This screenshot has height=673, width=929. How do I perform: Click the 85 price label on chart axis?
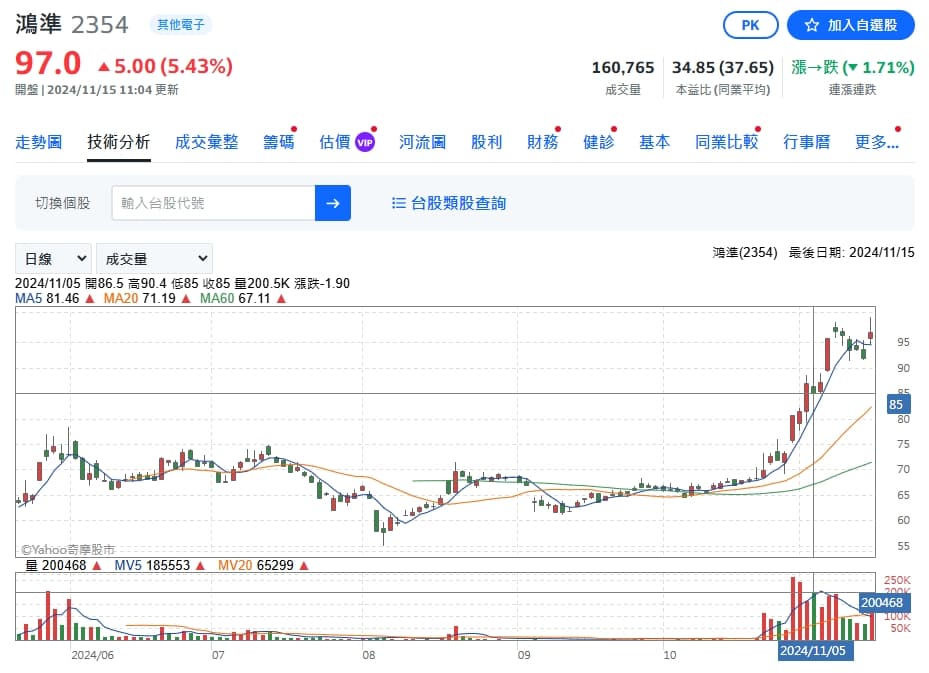pos(896,404)
